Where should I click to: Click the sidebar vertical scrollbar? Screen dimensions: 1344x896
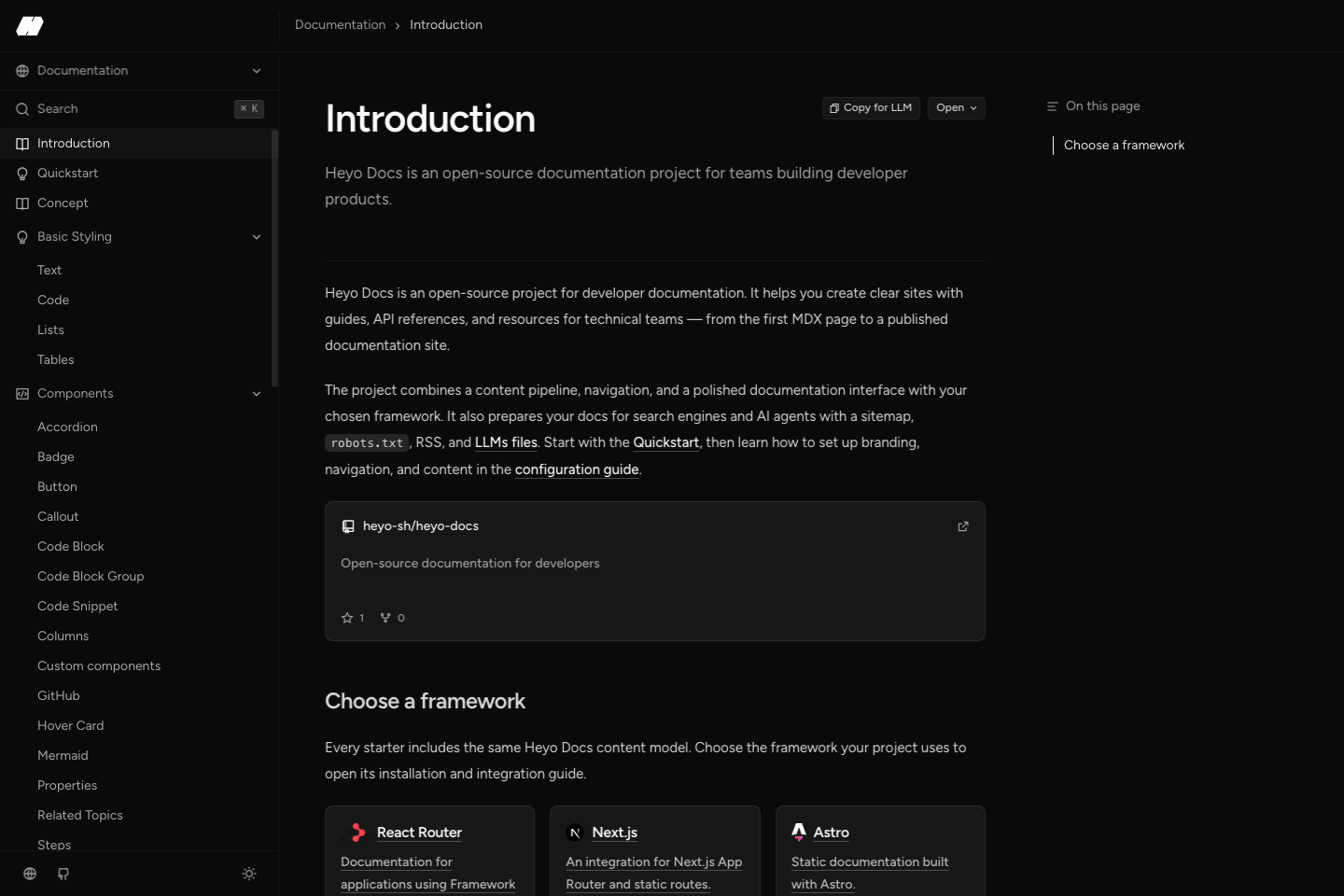274,259
